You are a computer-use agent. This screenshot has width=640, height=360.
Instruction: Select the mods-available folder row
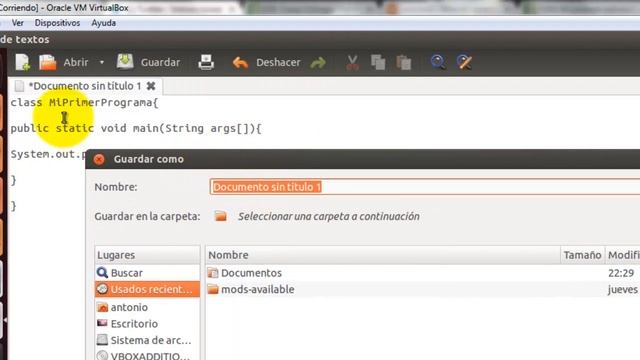[x=423, y=289]
